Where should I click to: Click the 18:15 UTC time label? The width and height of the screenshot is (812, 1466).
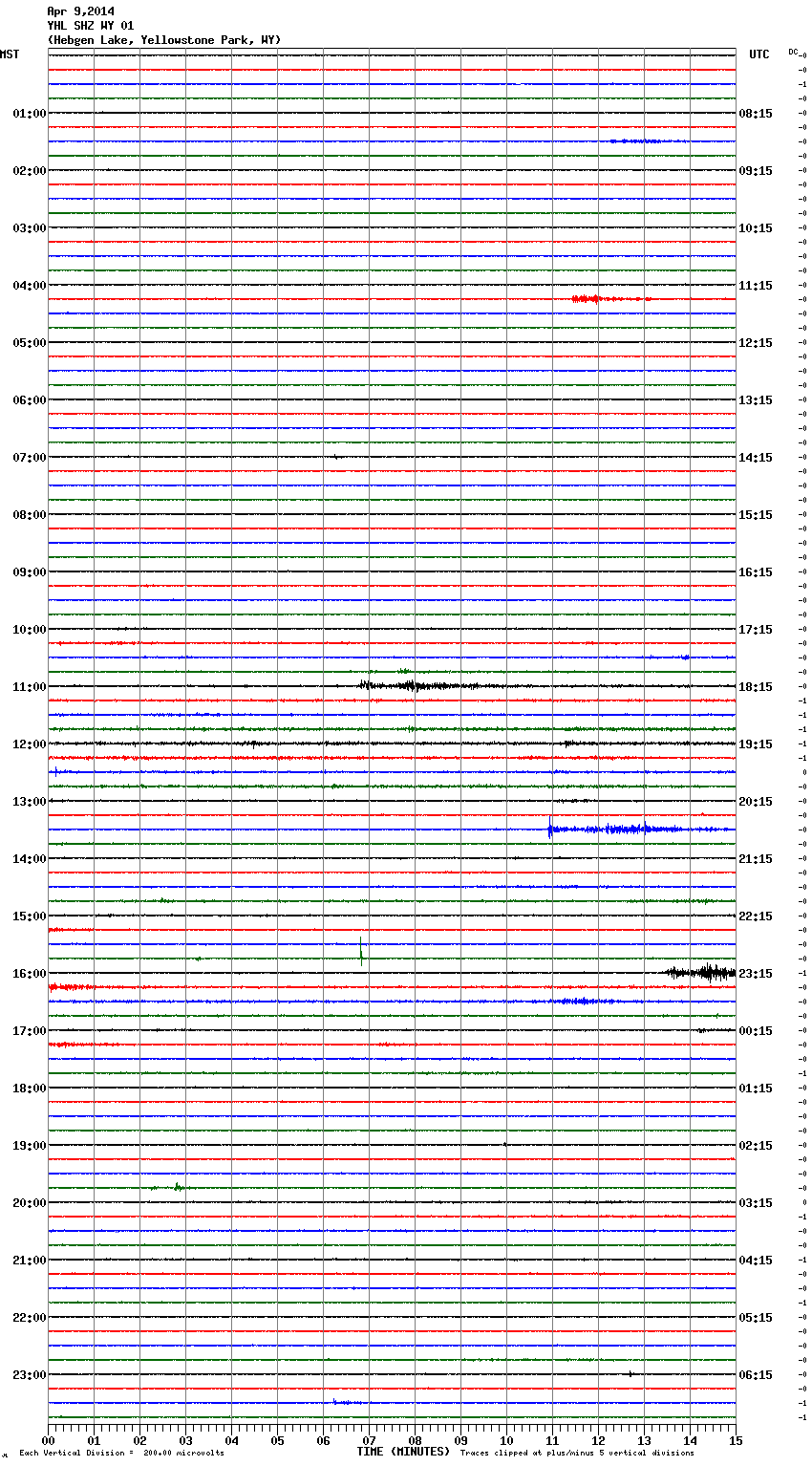tap(756, 687)
